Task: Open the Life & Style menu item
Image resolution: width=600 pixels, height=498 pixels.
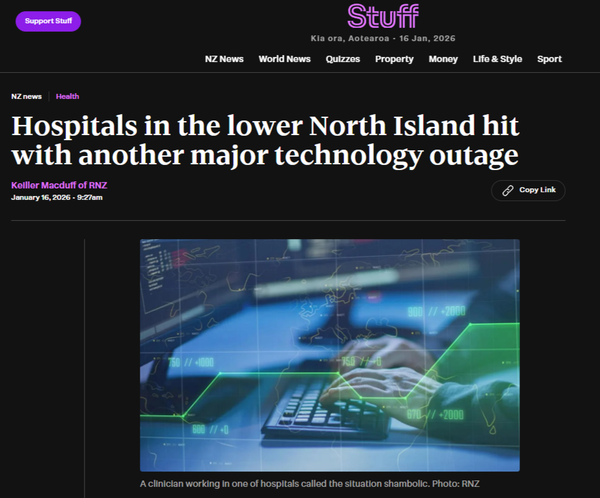Action: click(497, 59)
